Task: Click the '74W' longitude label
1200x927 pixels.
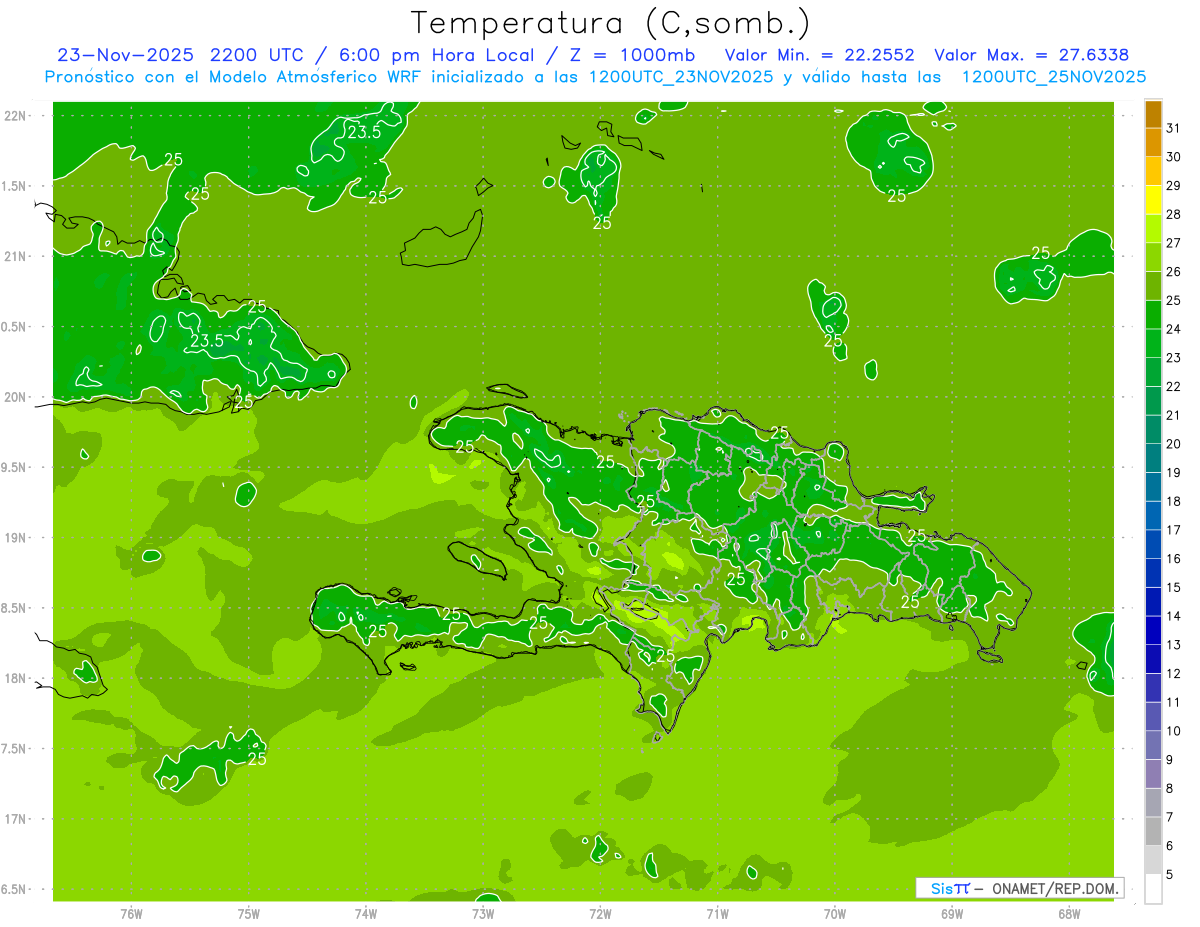Action: [365, 914]
